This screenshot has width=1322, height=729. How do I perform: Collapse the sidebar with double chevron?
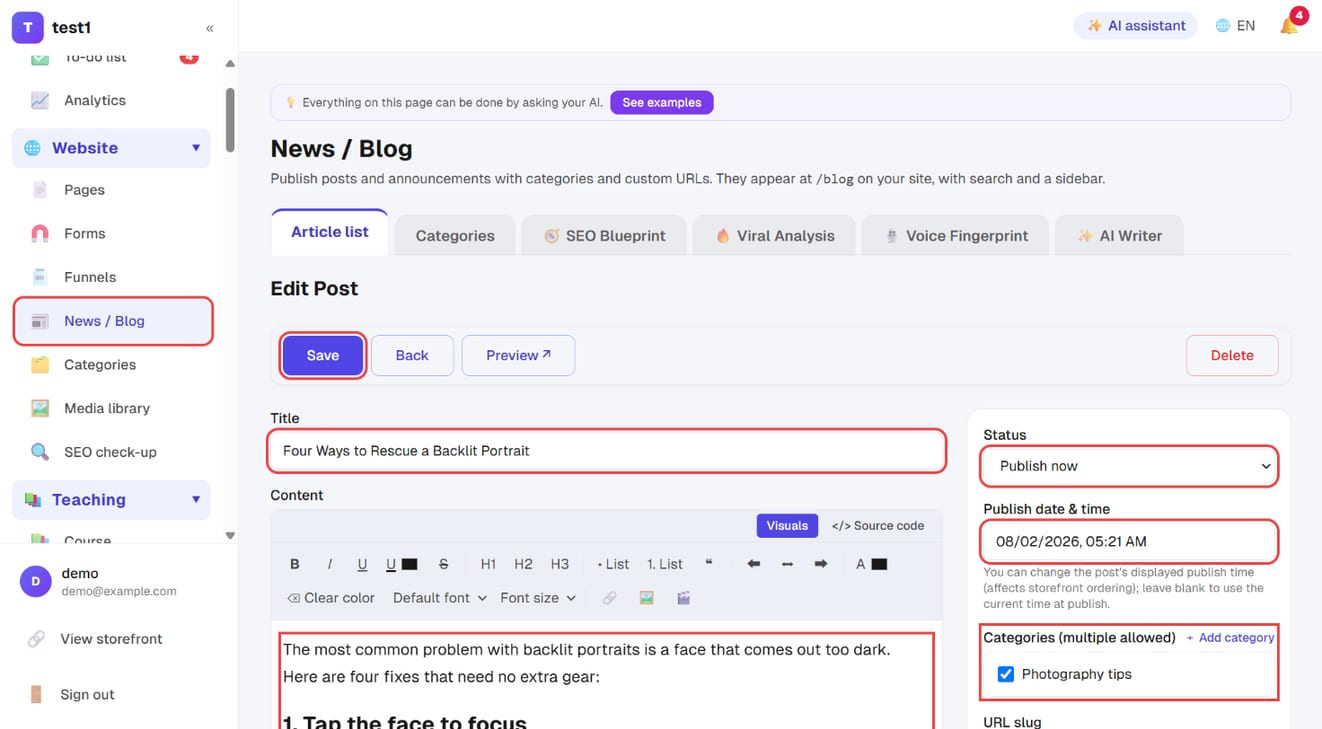[210, 28]
